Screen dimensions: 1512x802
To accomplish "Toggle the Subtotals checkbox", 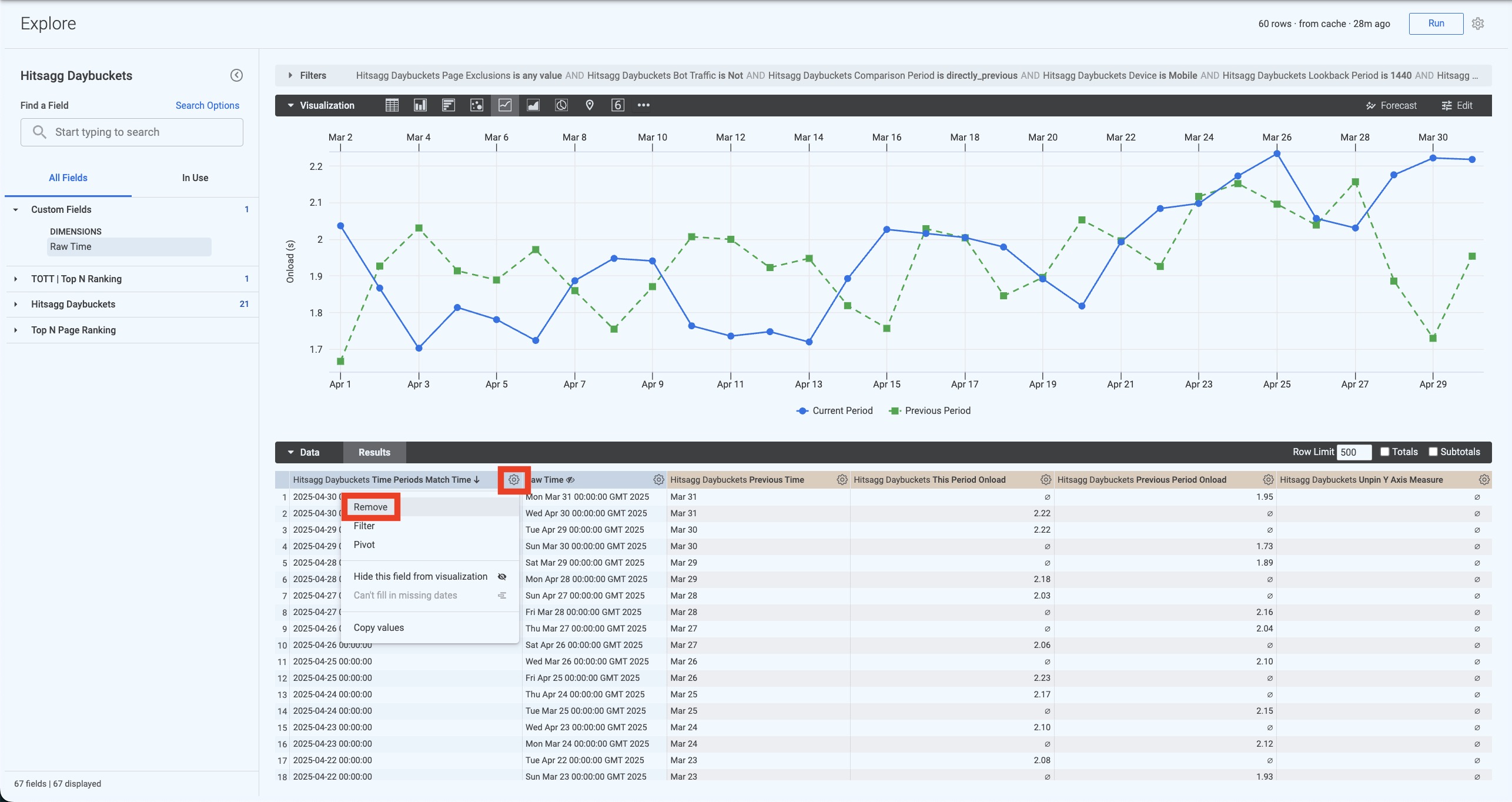I will point(1433,452).
